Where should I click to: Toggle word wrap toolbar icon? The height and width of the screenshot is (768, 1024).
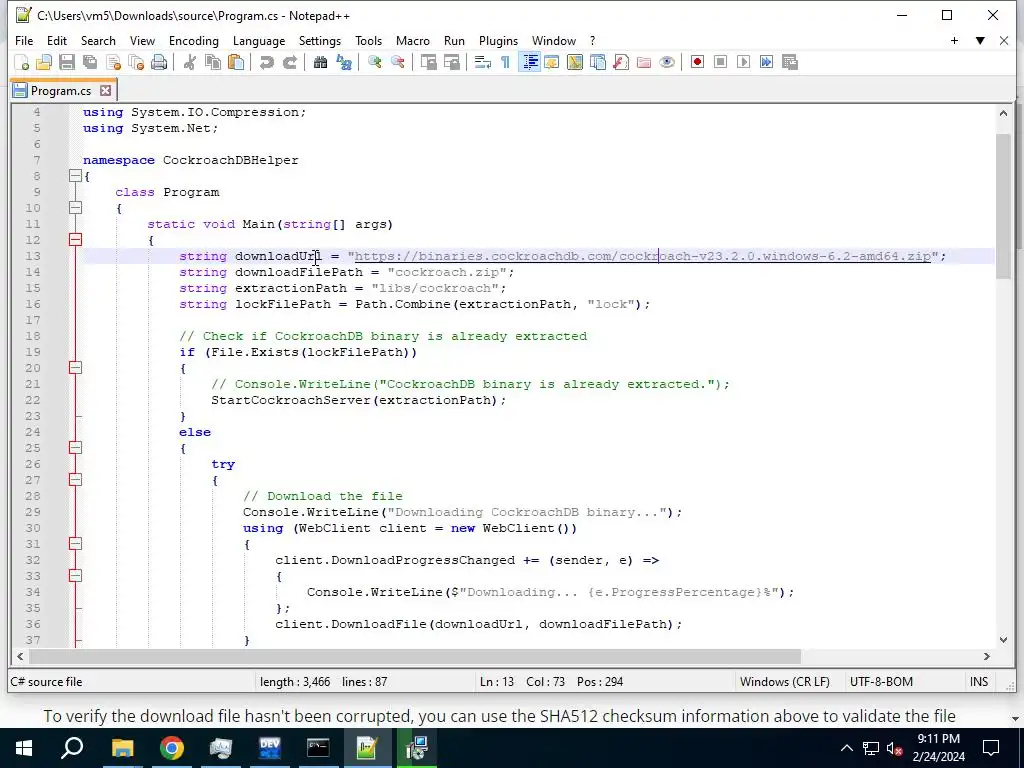coord(483,62)
